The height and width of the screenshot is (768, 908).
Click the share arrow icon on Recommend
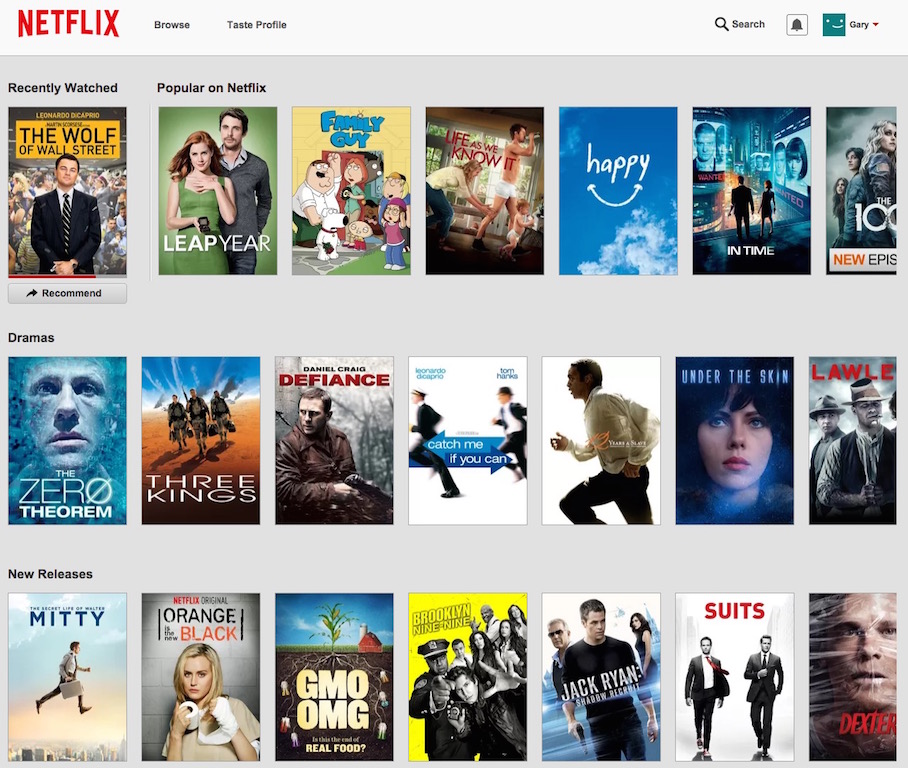click(32, 293)
